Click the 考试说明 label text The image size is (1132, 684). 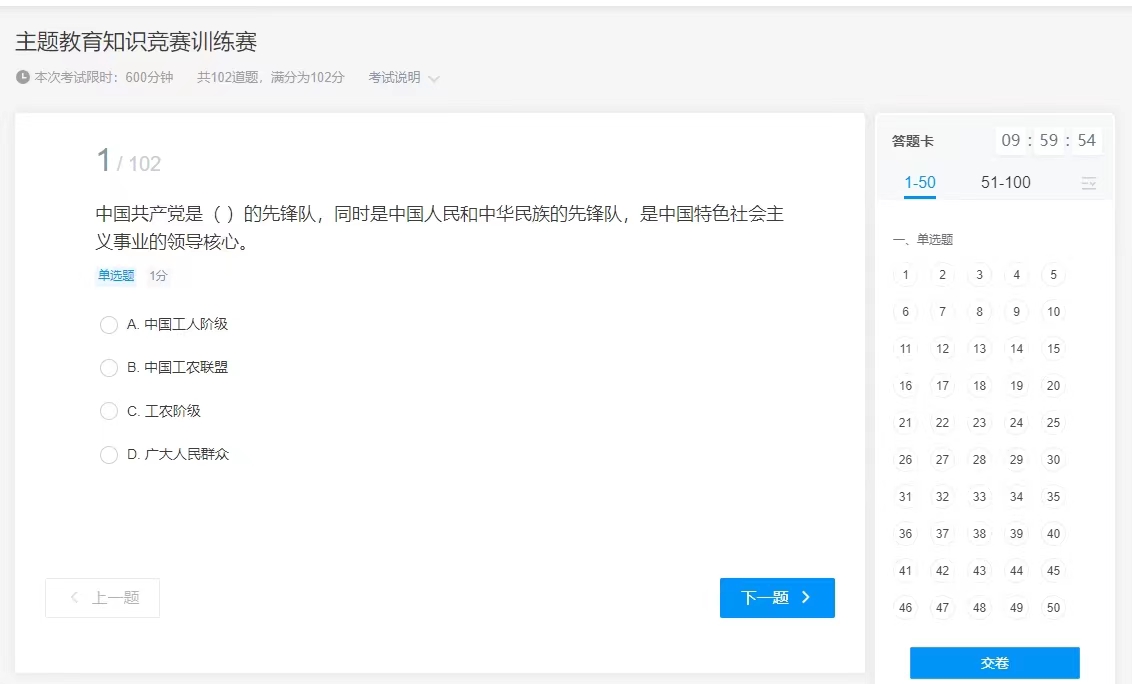click(x=394, y=77)
